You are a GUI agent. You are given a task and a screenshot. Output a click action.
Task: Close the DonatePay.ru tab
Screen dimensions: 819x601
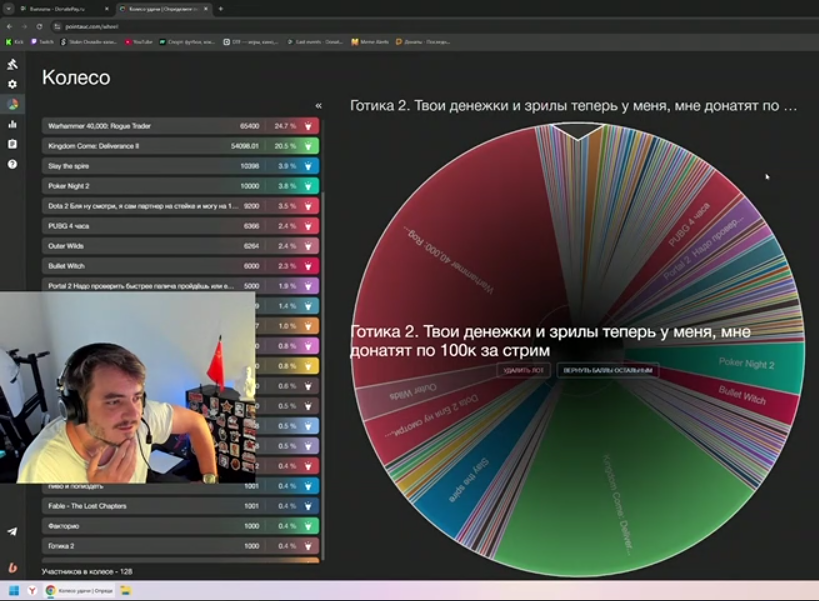pyautogui.click(x=107, y=9)
